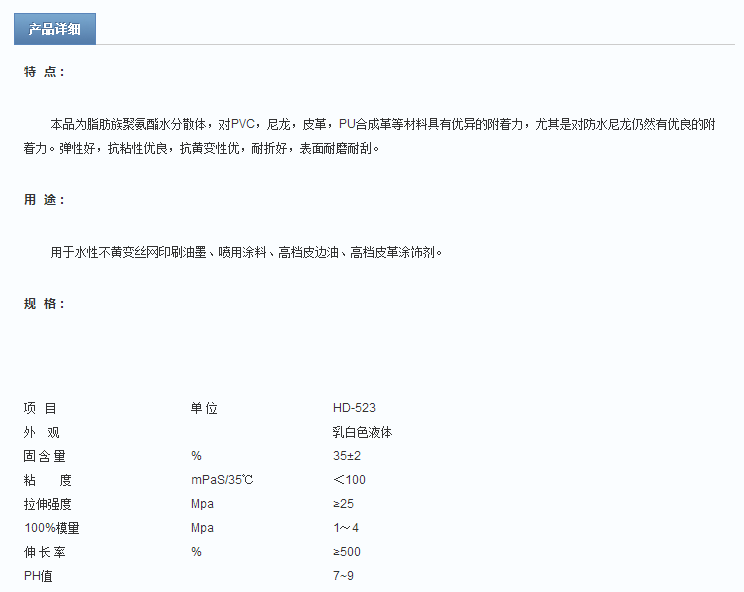Screen dimensions: 744x592
Task: Click the mPaS/35℃ unit cell
Action: (222, 480)
